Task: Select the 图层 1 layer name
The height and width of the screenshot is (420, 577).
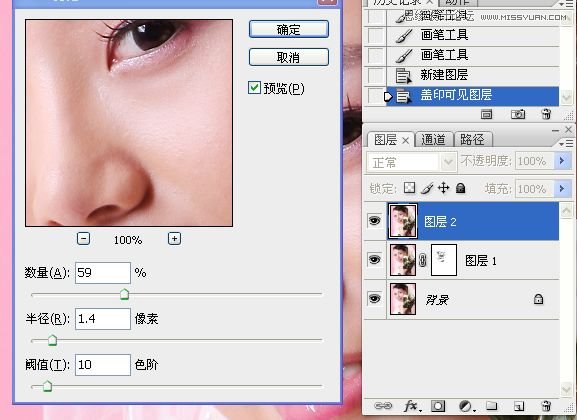Action: [481, 261]
